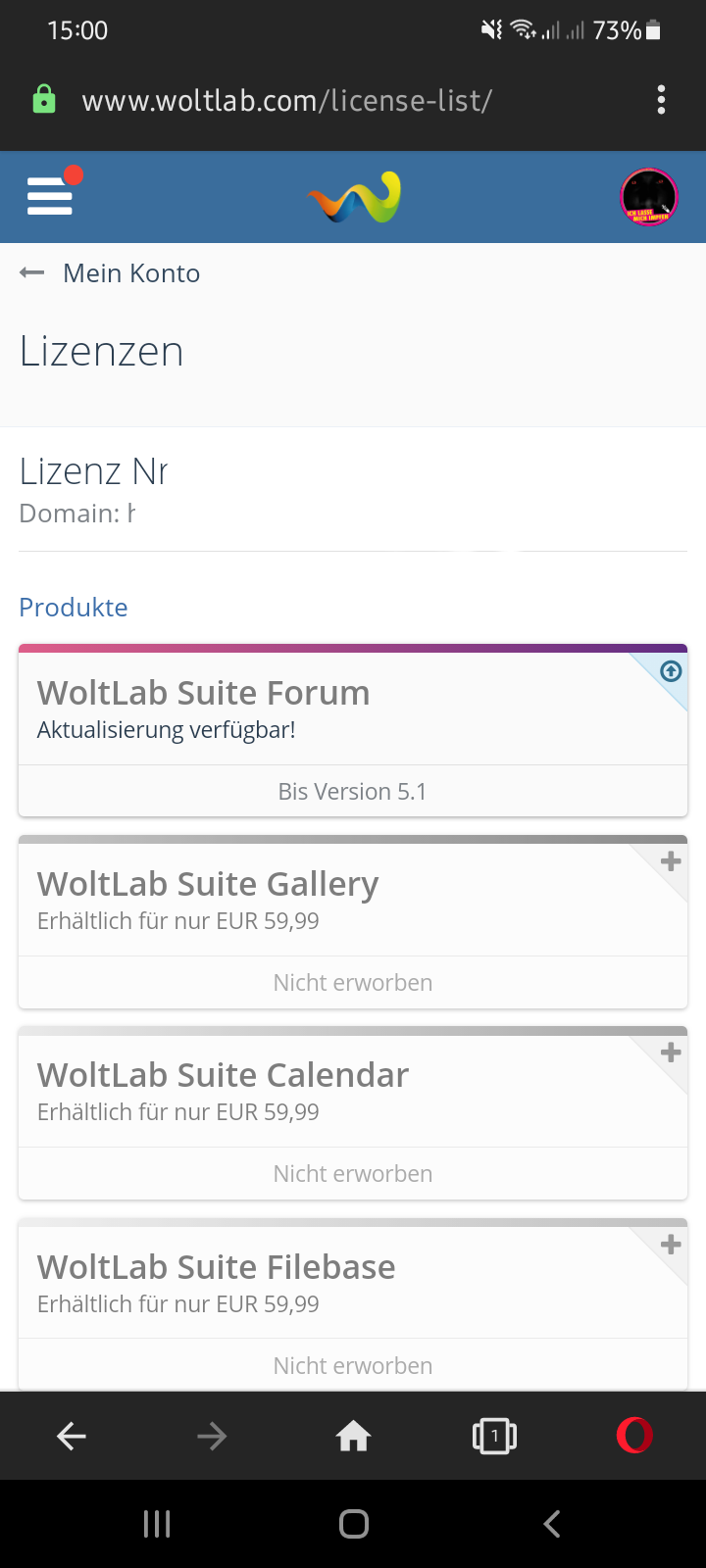Viewport: 706px width, 1568px height.
Task: Open the hamburger navigation menu
Action: [x=50, y=196]
